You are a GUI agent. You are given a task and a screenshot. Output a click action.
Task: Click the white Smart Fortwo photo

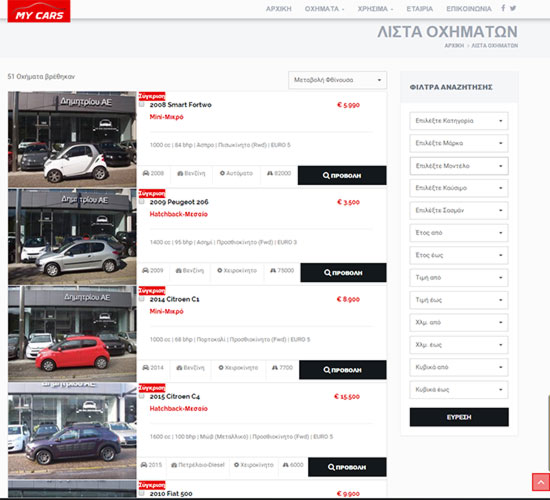pyautogui.click(x=72, y=139)
